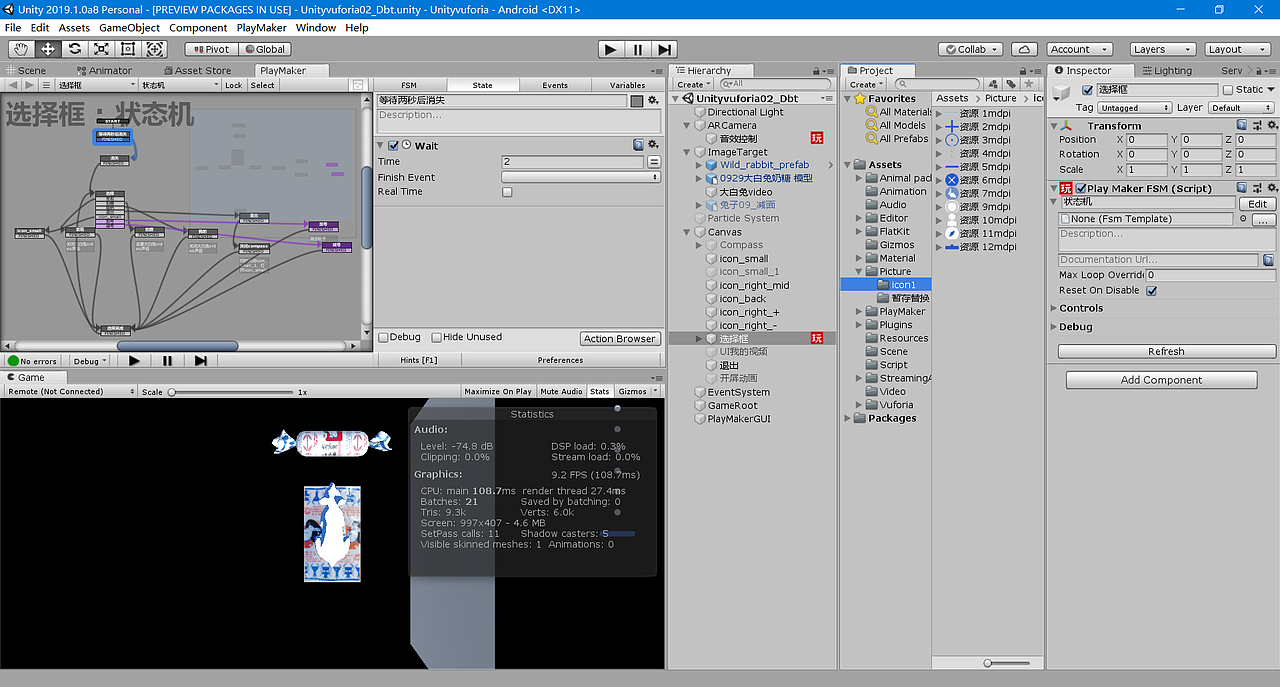
Task: Click the Action Browser button
Action: point(620,339)
